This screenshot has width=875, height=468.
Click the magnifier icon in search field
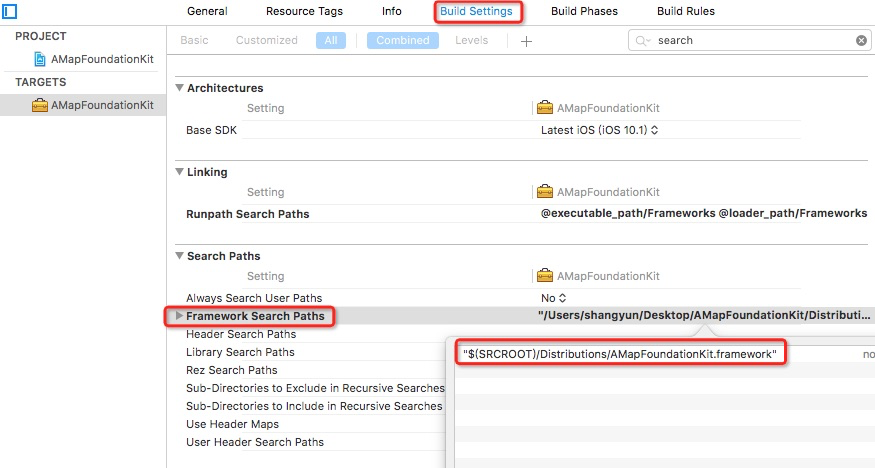pos(643,41)
